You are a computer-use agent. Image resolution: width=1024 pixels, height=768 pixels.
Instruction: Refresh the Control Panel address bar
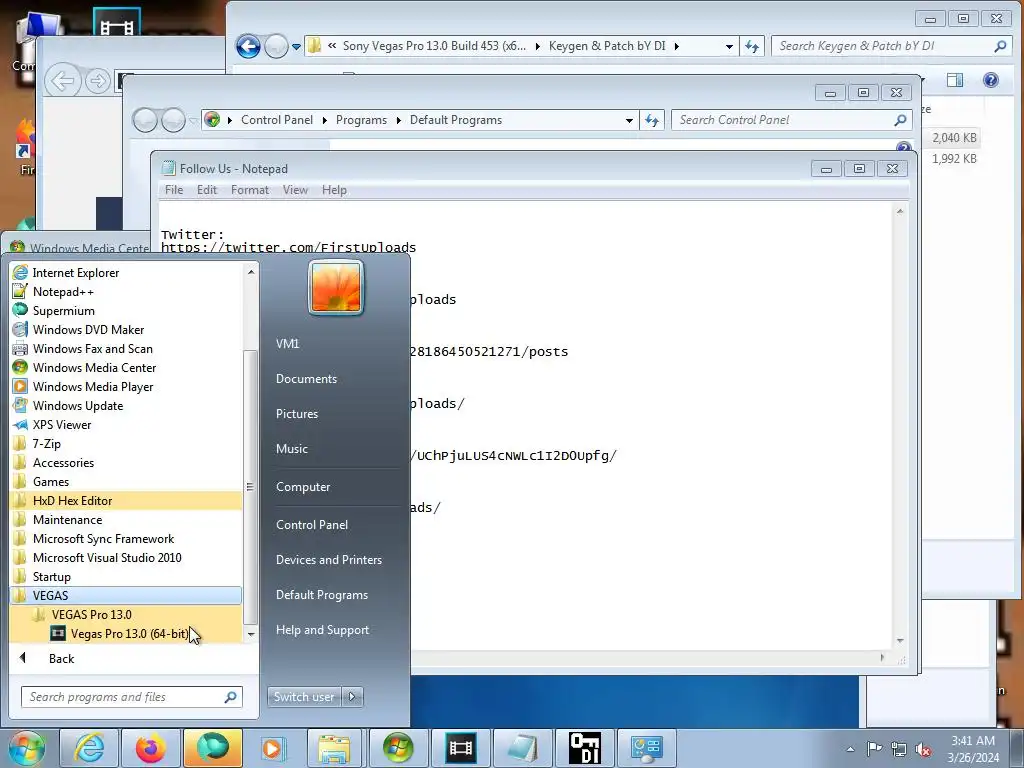tap(652, 120)
